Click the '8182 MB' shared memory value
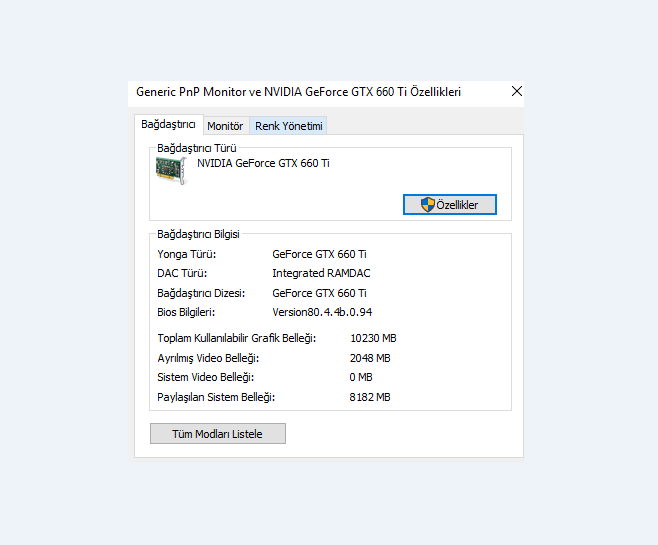 tap(370, 397)
